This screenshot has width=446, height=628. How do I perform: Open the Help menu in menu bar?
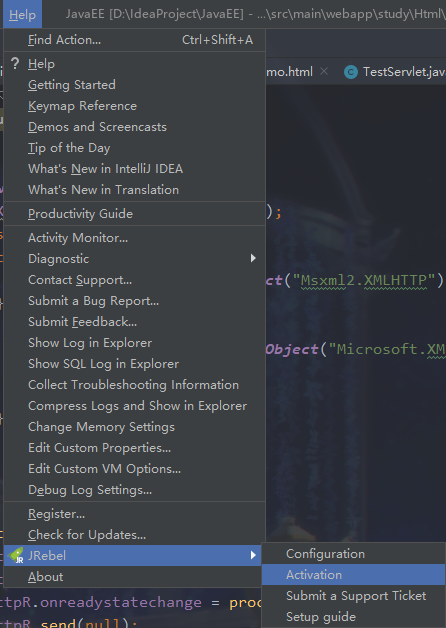22,14
